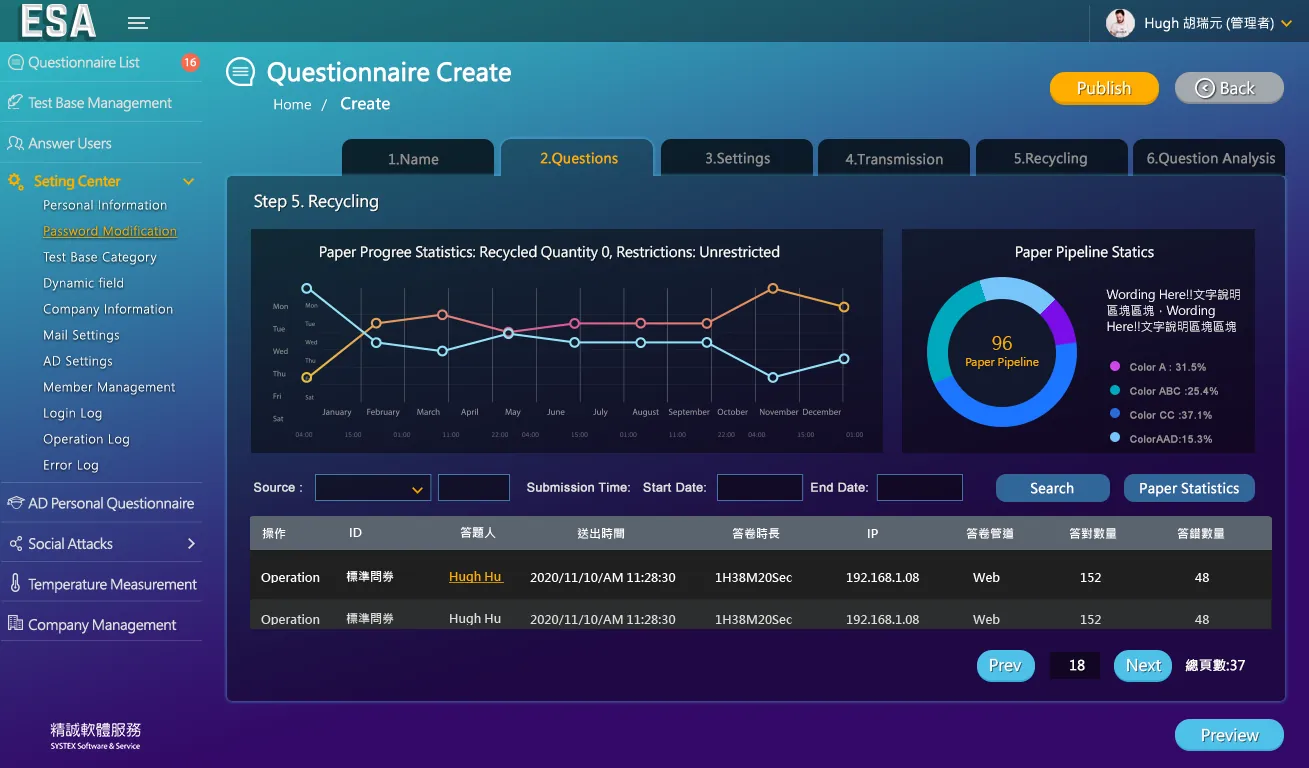Screen dimensions: 1309x768
Task: Open the Login Log submenu item
Action: point(73,413)
